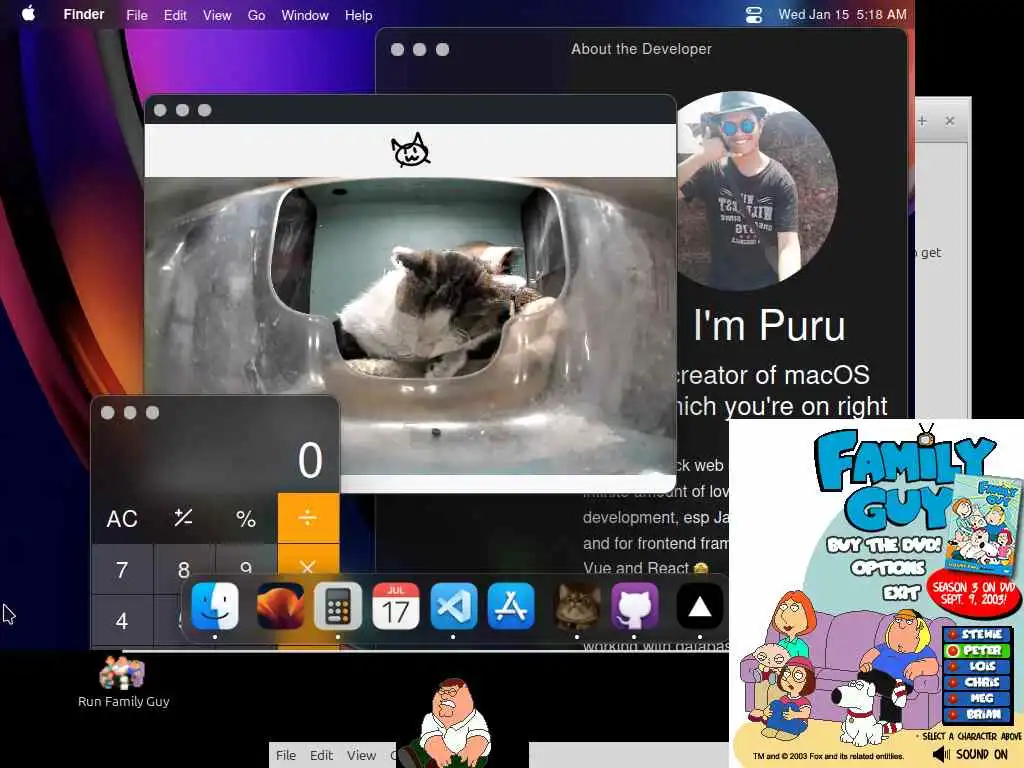The image size is (1024, 768).
Task: Click the doodle cat logo in cat window
Action: pos(410,151)
